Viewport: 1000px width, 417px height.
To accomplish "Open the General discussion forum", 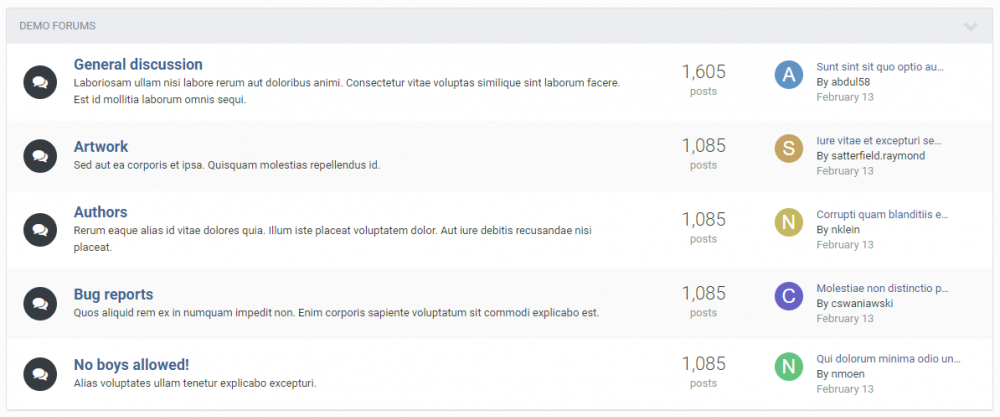I will (x=138, y=64).
